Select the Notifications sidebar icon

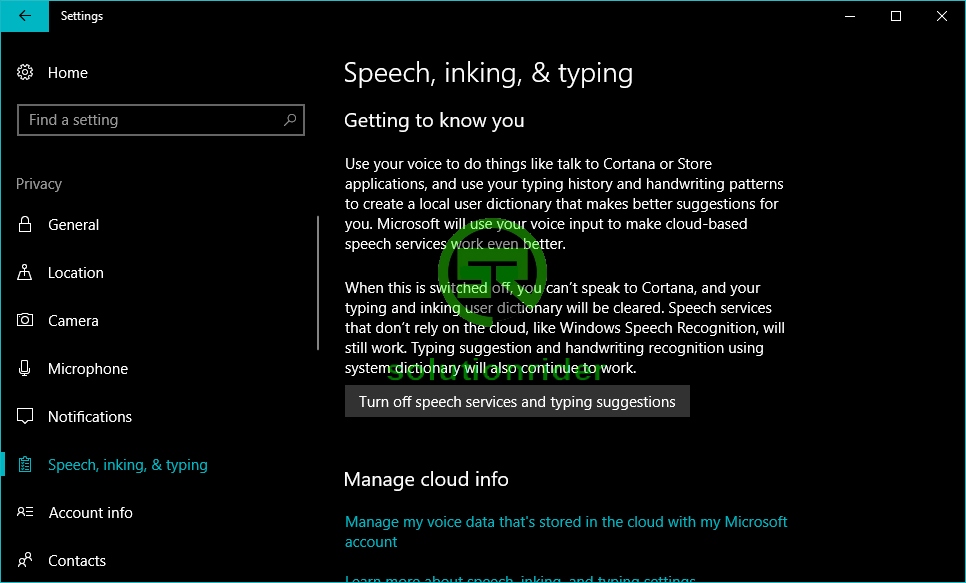(26, 417)
